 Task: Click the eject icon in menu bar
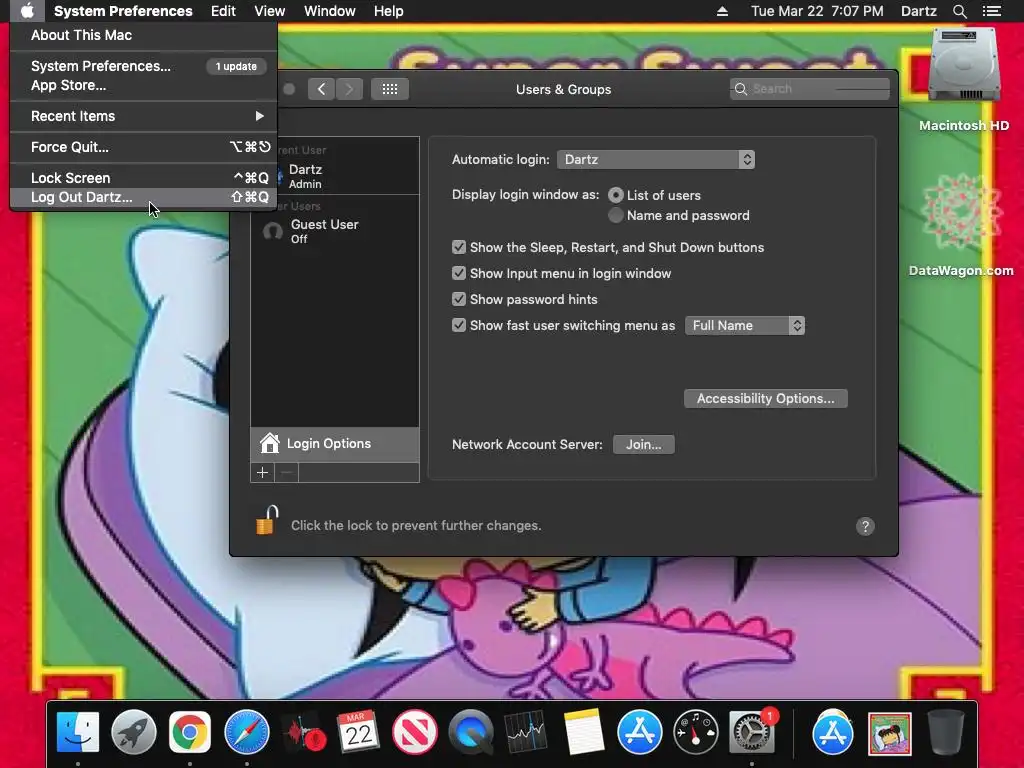pos(722,11)
